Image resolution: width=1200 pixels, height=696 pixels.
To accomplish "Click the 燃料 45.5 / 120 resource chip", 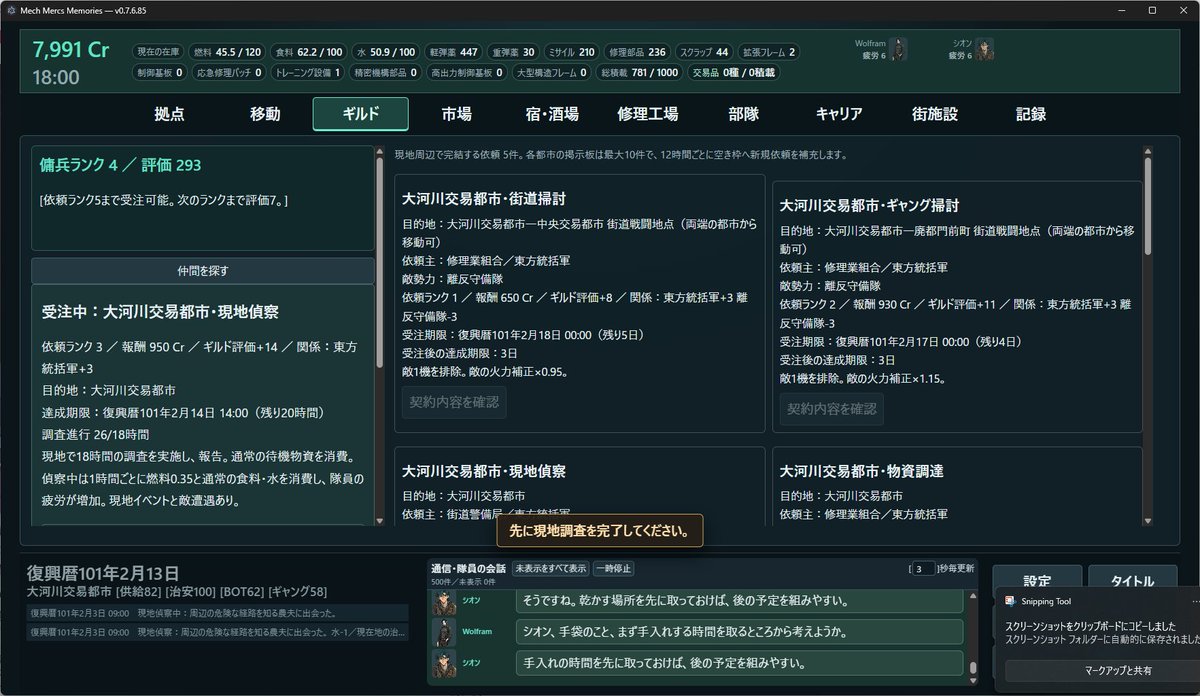I will [x=227, y=52].
